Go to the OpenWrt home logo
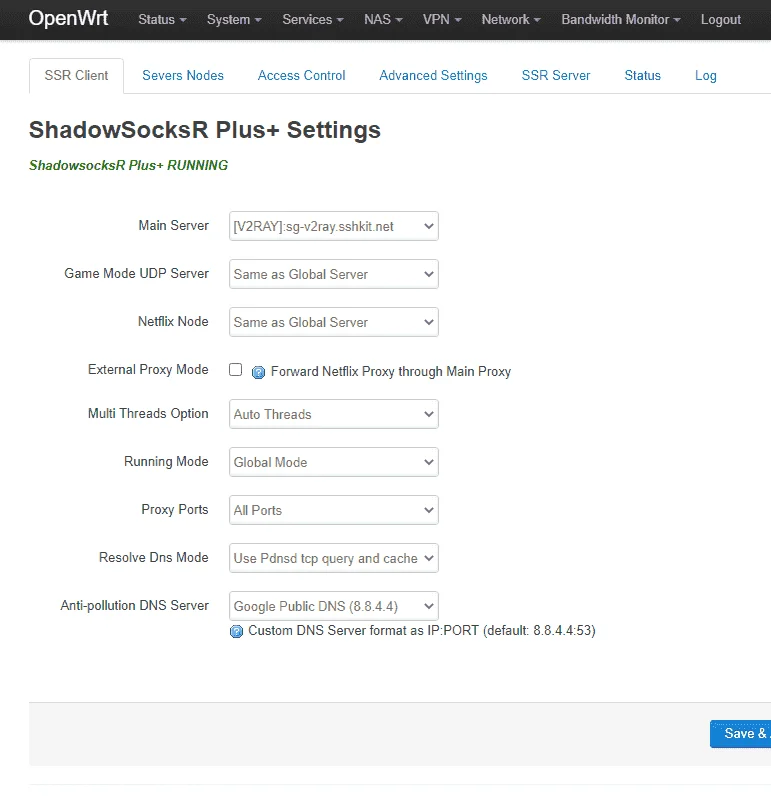 point(68,18)
